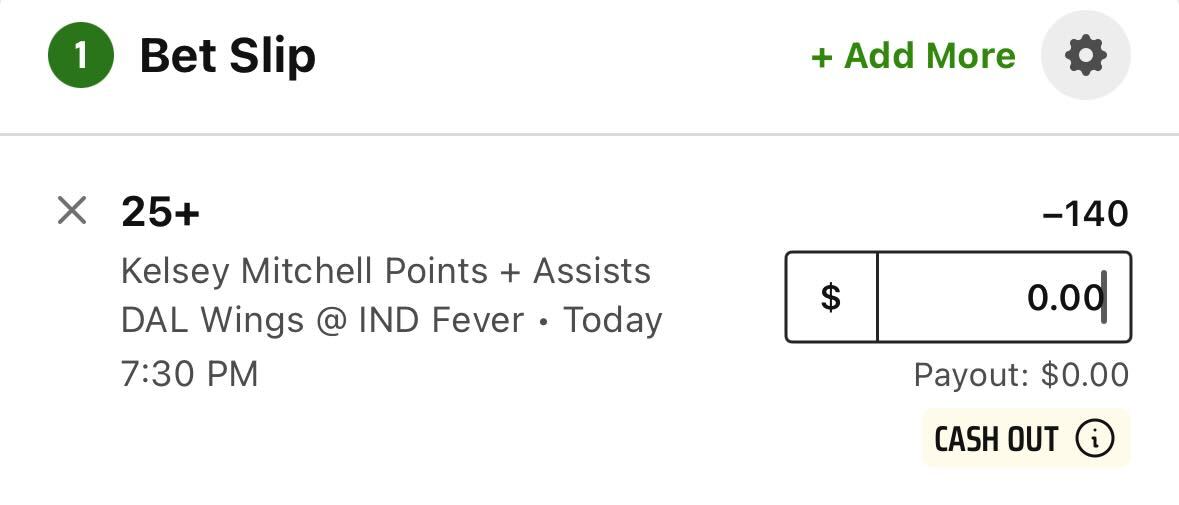
Task: Click the Today game date label
Action: [613, 321]
